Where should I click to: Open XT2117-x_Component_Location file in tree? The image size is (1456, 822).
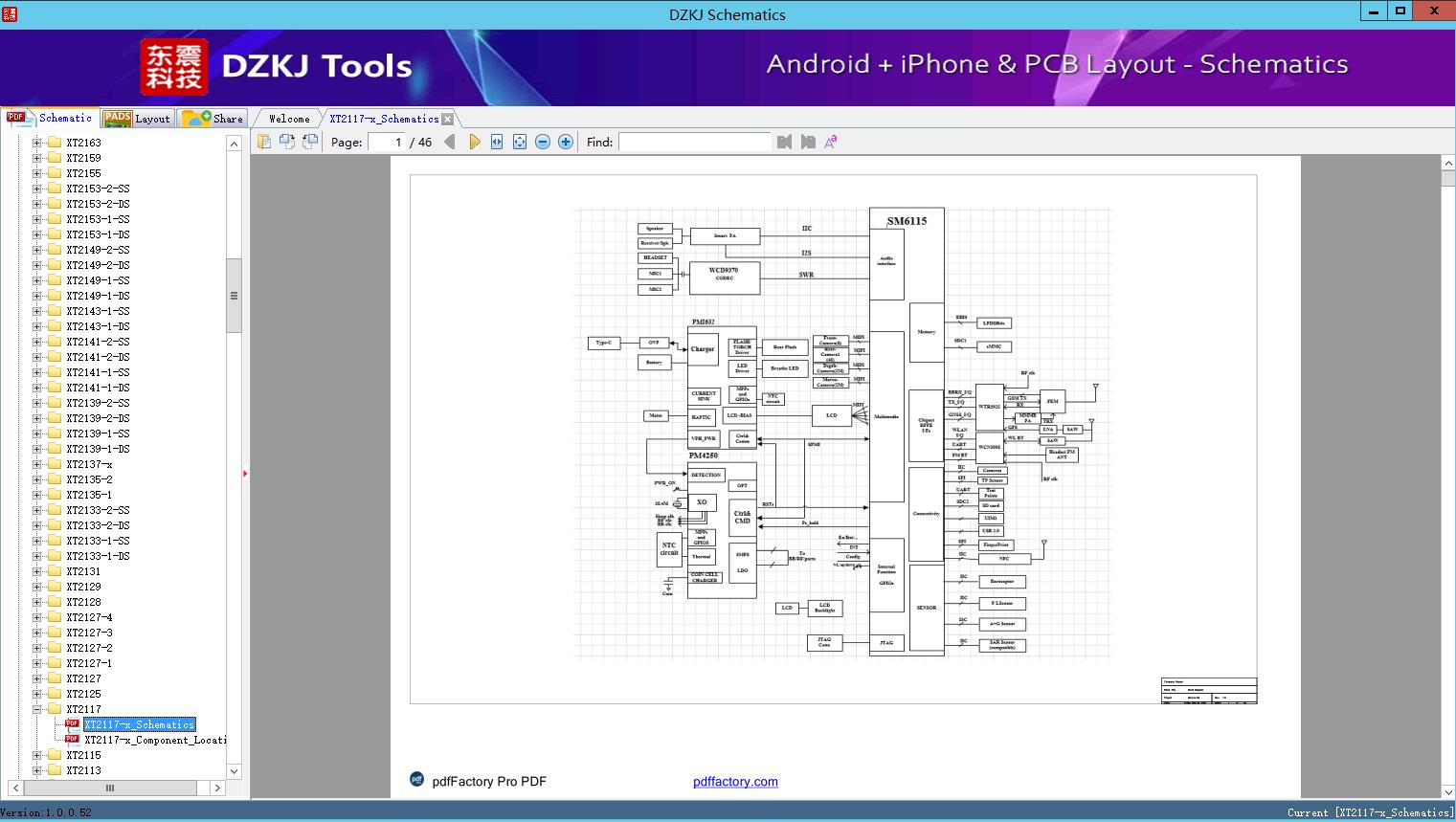[x=154, y=740]
